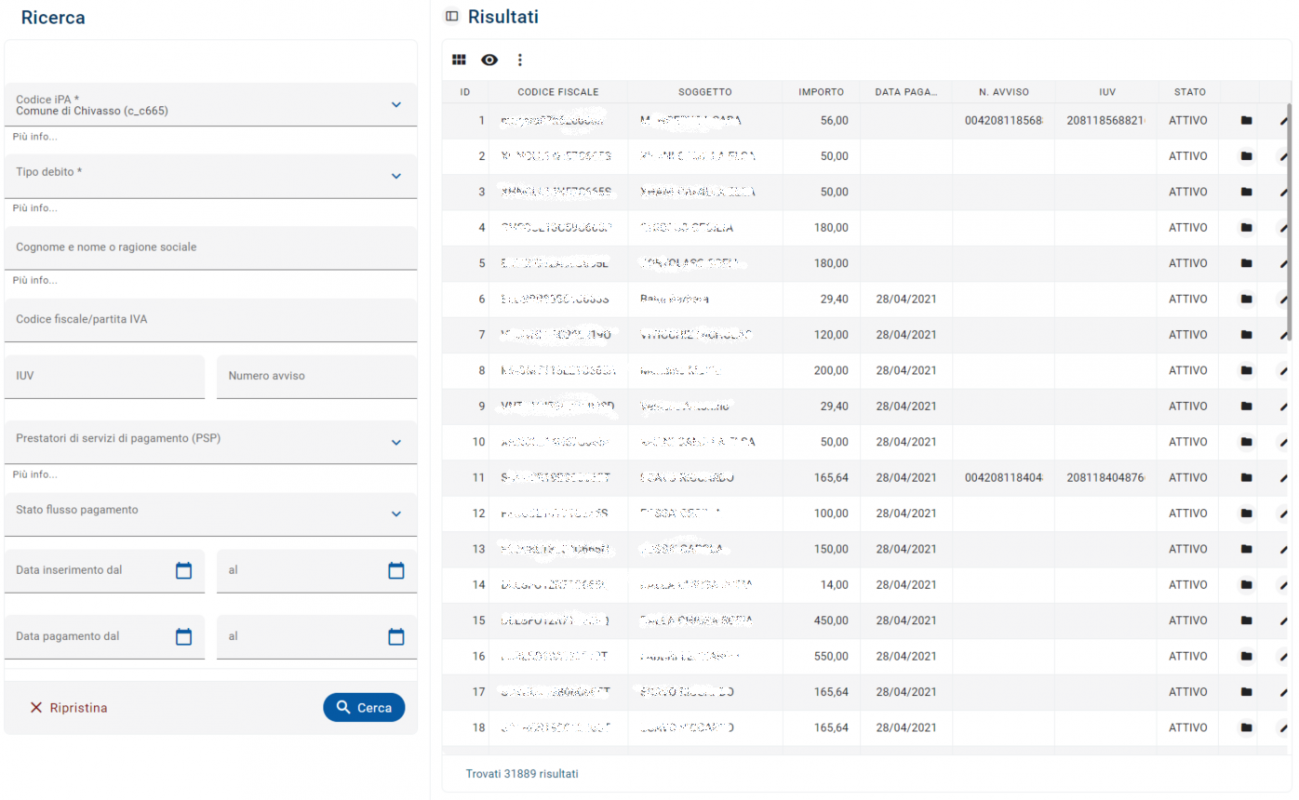1299x800 pixels.
Task: Open calendar for Data pagamento dal
Action: [184, 637]
